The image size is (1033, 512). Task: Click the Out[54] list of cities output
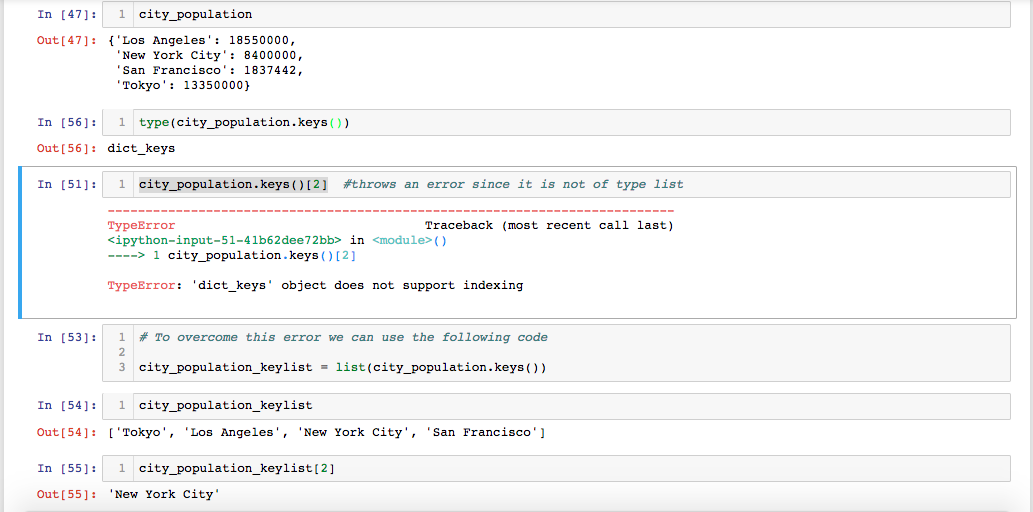coord(326,433)
